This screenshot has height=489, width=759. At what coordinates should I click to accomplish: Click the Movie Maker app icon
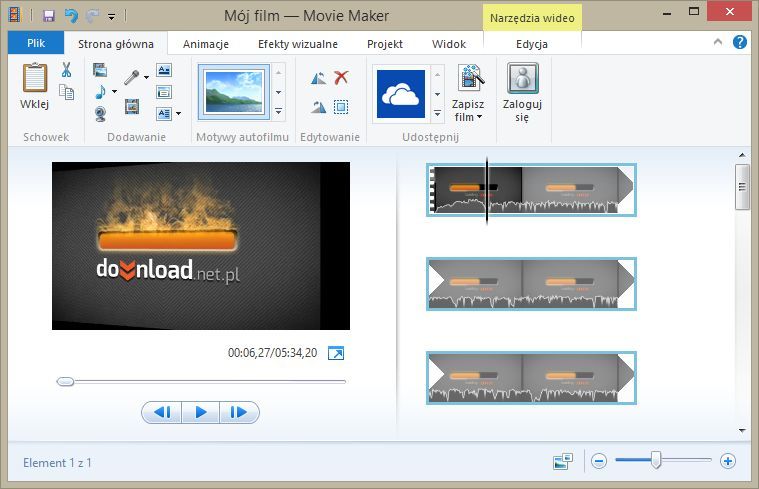pyautogui.click(x=15, y=15)
